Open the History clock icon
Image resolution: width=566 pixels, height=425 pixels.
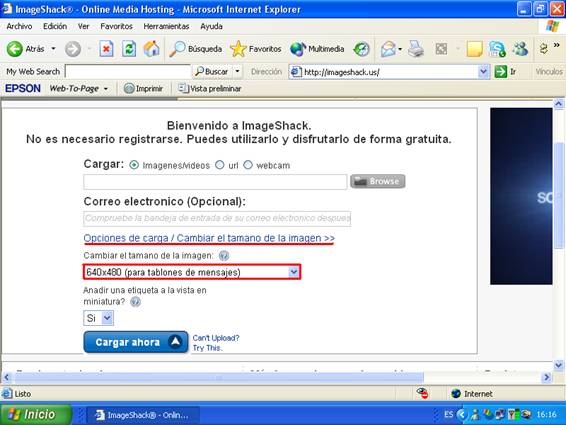click(x=361, y=49)
